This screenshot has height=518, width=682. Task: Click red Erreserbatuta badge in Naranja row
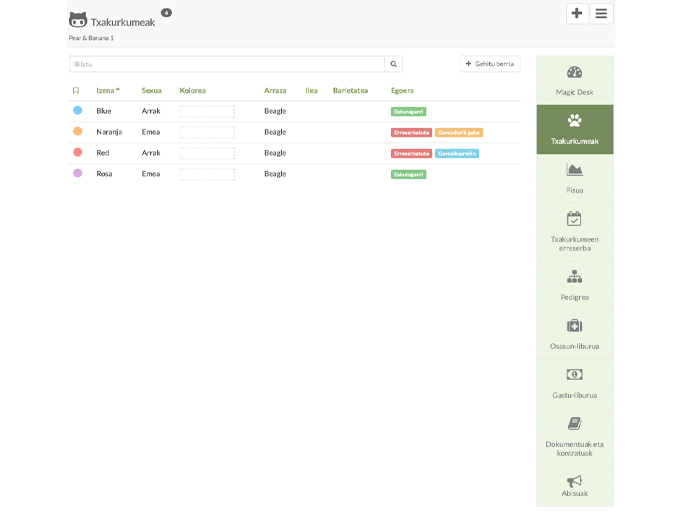coord(411,133)
